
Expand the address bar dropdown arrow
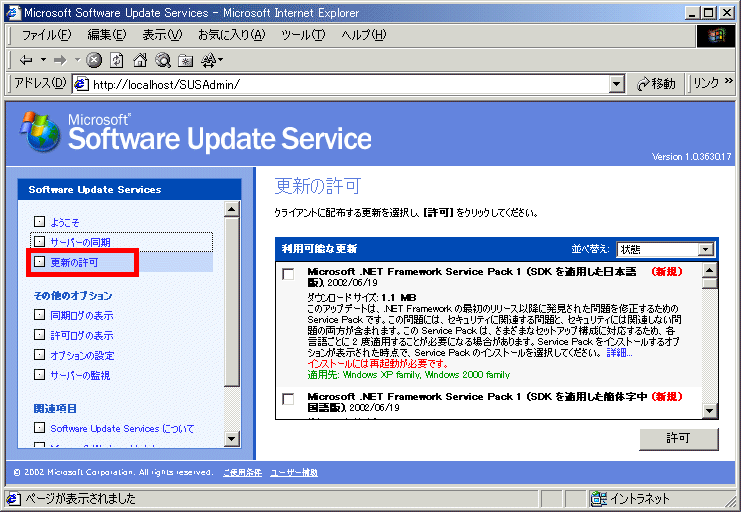pos(617,84)
